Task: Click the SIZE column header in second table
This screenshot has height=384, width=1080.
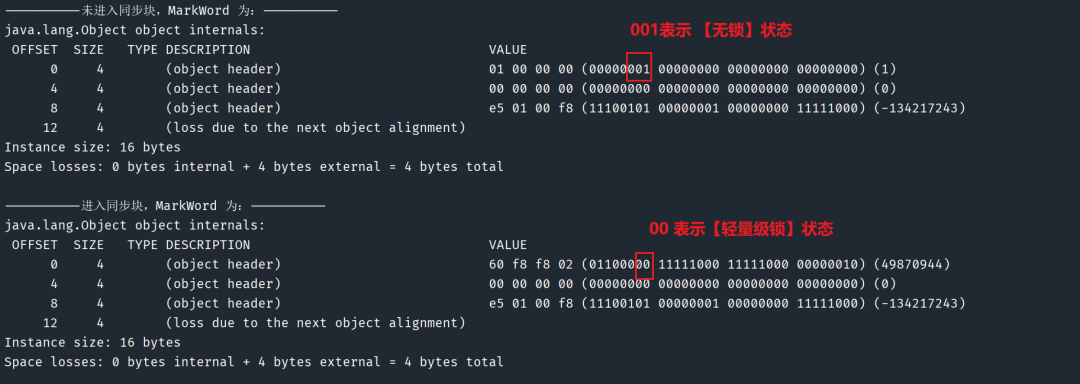Action: click(88, 245)
